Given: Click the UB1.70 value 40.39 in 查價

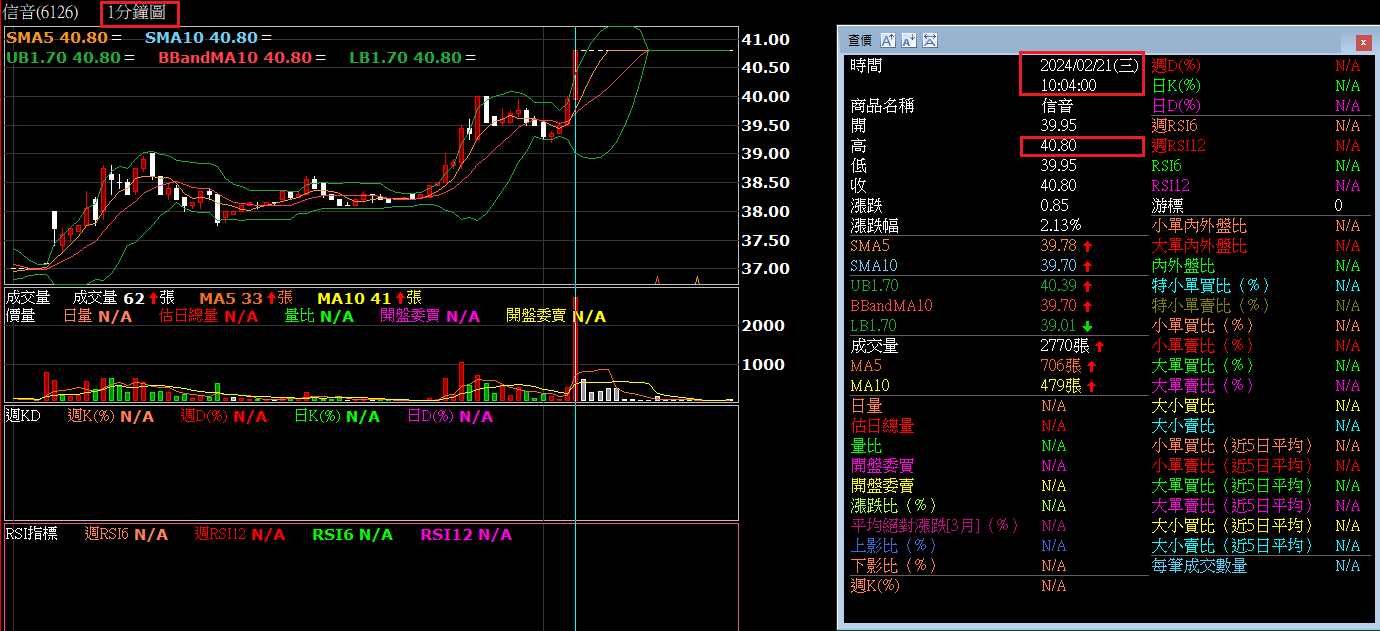Looking at the screenshot, I should pyautogui.click(x=1058, y=286).
